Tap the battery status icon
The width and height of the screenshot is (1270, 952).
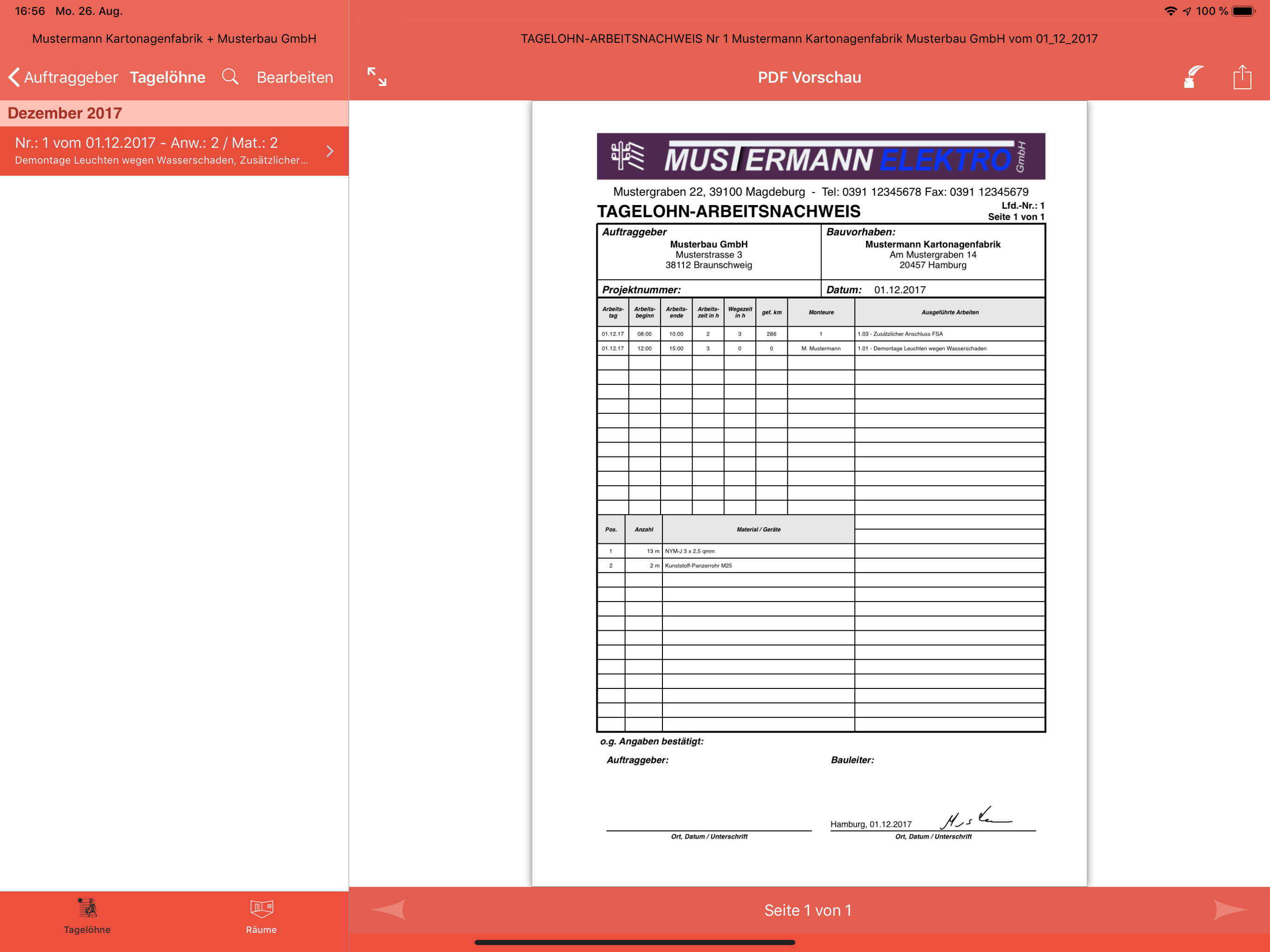pos(1243,11)
